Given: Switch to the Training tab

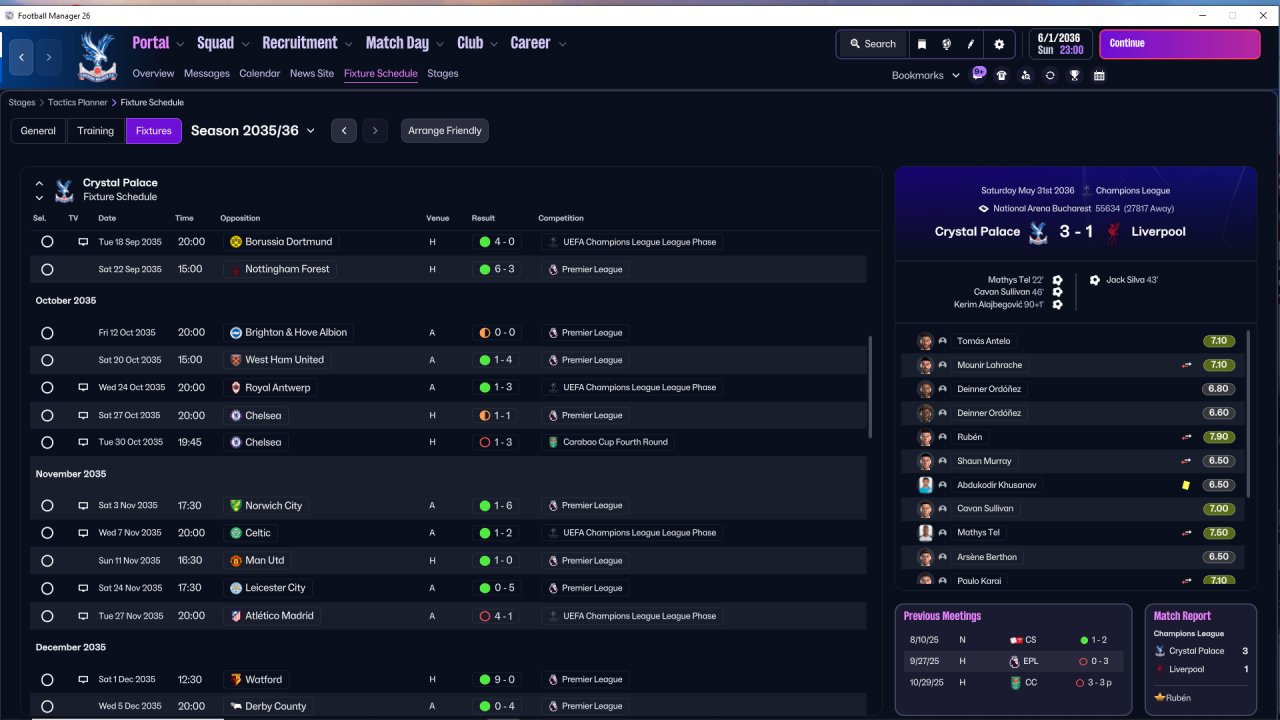Looking at the screenshot, I should click(96, 131).
